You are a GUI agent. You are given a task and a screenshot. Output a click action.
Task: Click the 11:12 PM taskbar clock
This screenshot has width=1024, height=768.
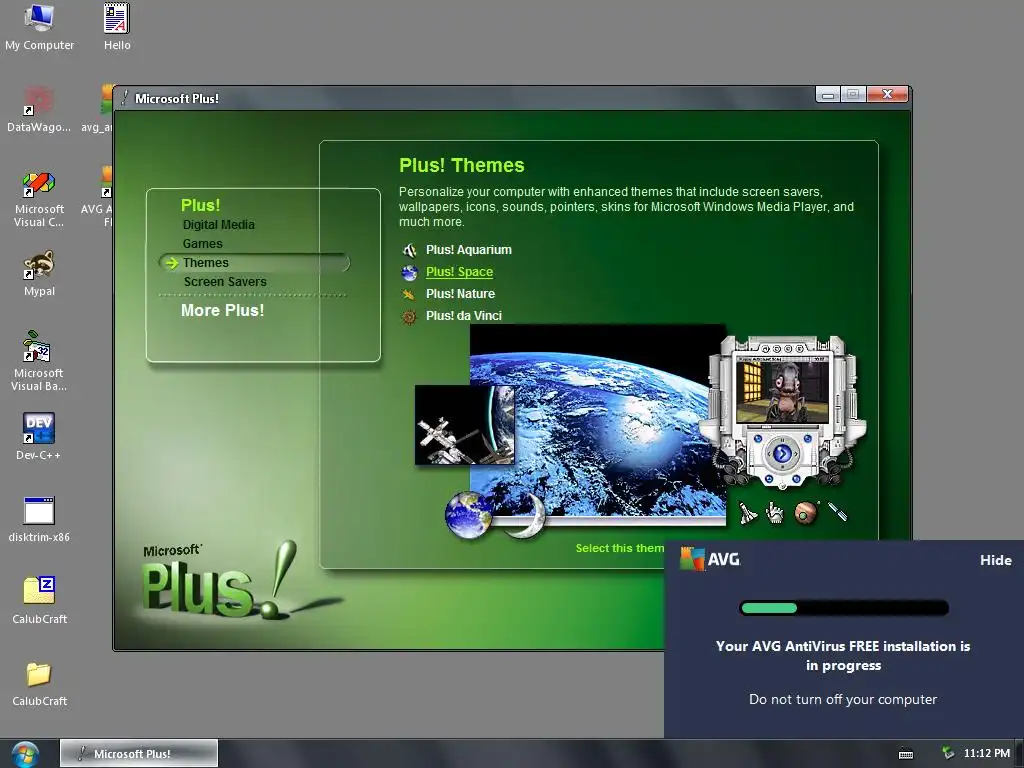click(987, 754)
